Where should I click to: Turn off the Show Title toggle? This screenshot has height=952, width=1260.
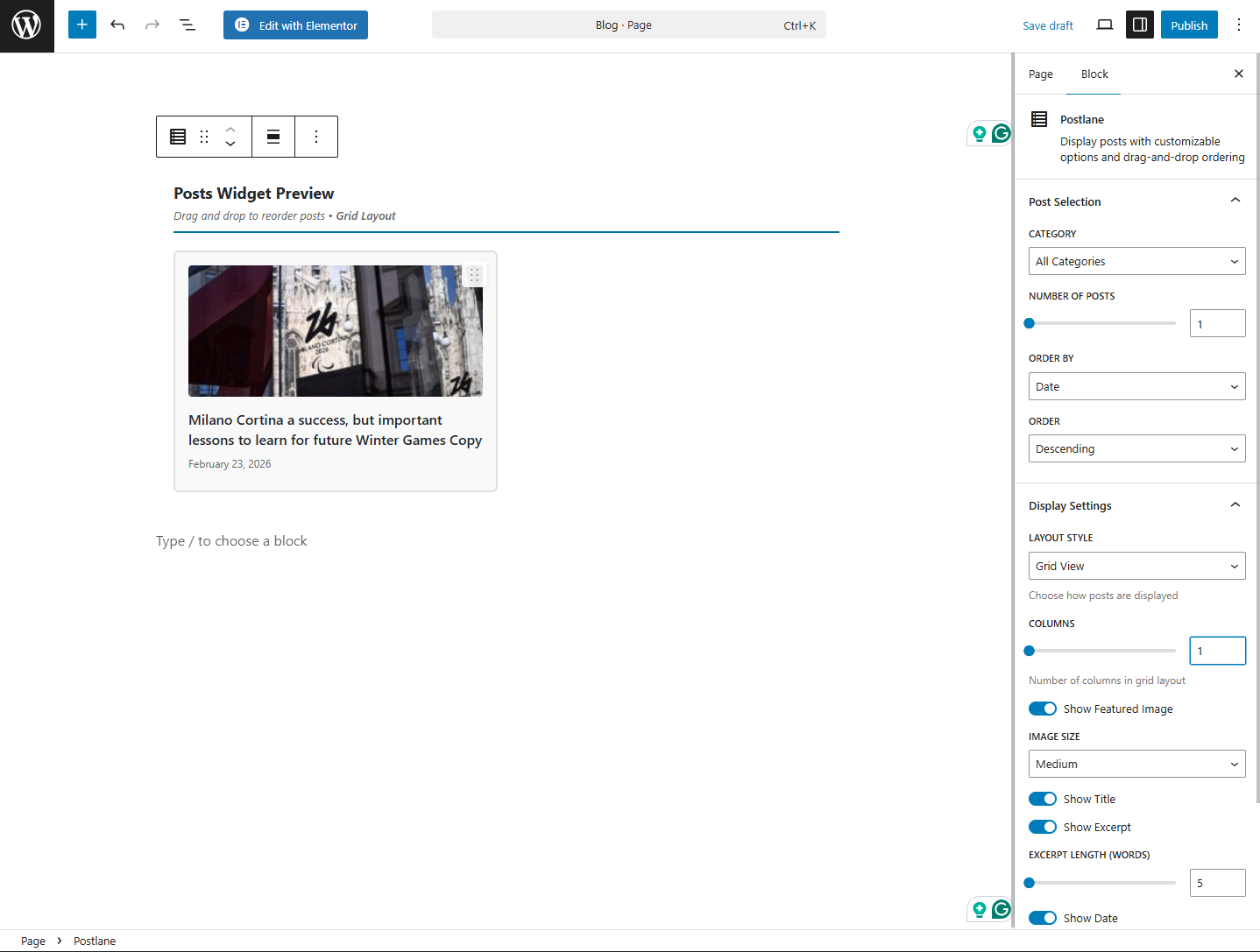pyautogui.click(x=1043, y=799)
